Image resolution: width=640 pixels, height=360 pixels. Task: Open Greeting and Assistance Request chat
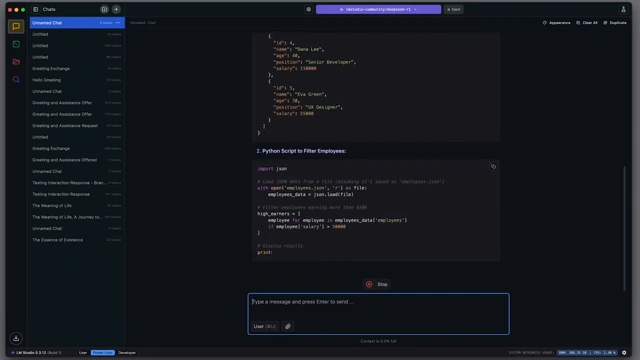pos(77,126)
